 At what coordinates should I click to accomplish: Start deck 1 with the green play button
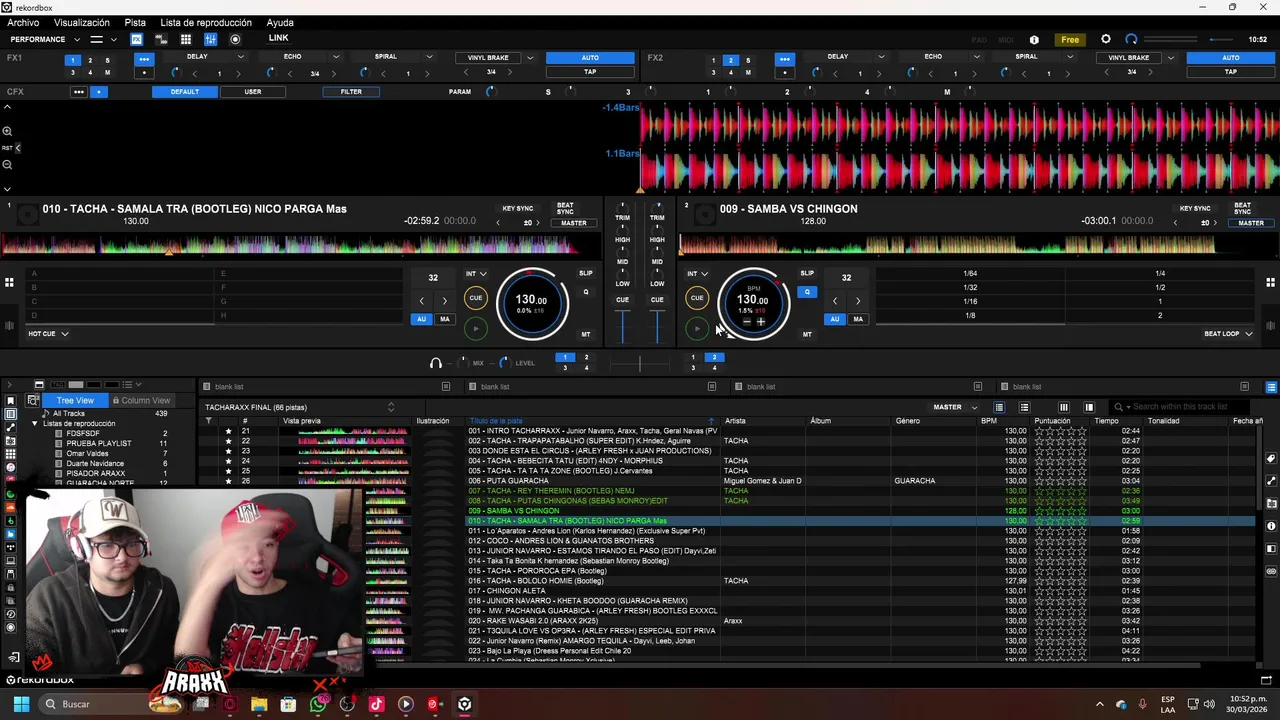(476, 328)
